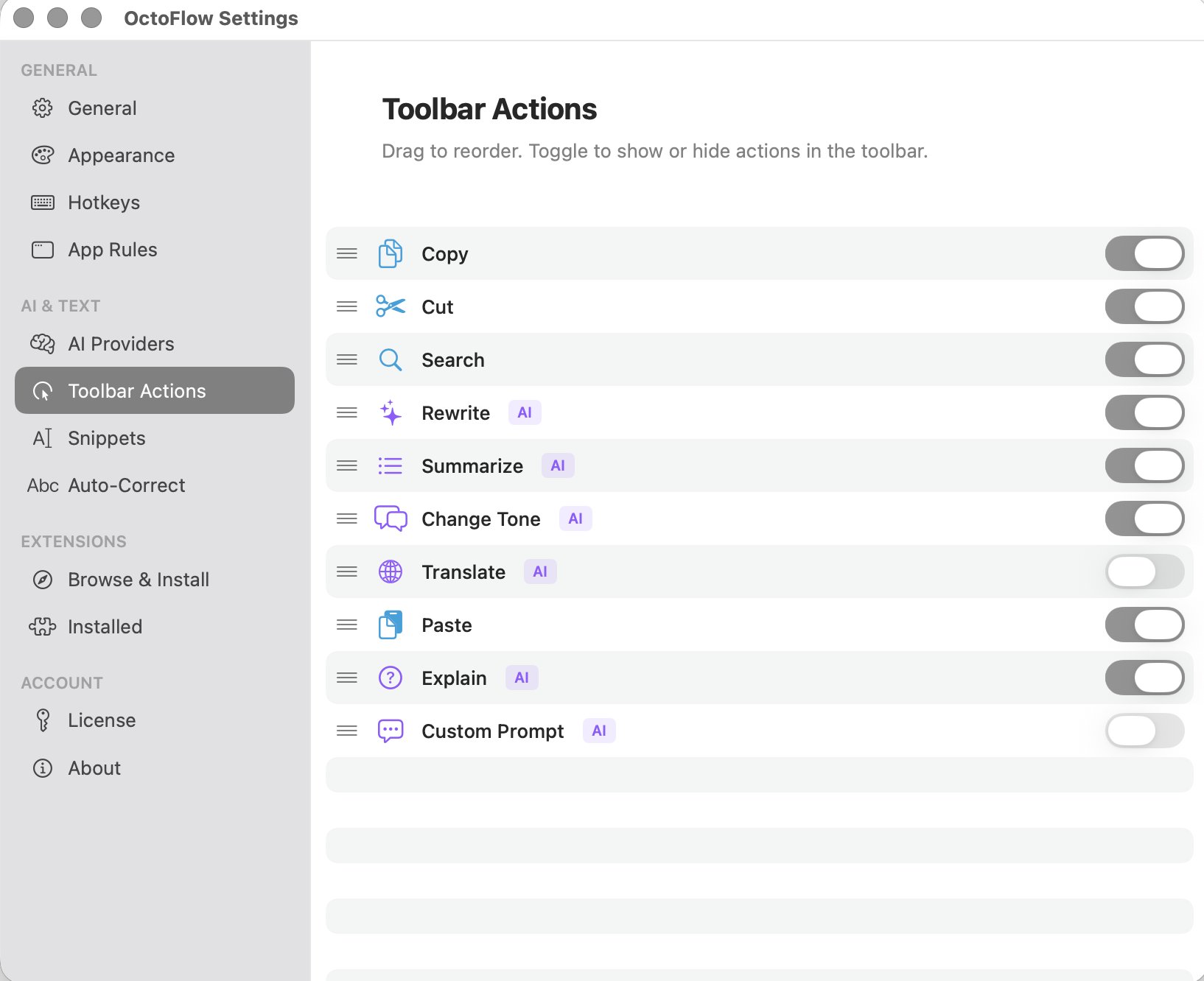Toggle off Change Tone action
1204x981 pixels.
pyautogui.click(x=1144, y=518)
